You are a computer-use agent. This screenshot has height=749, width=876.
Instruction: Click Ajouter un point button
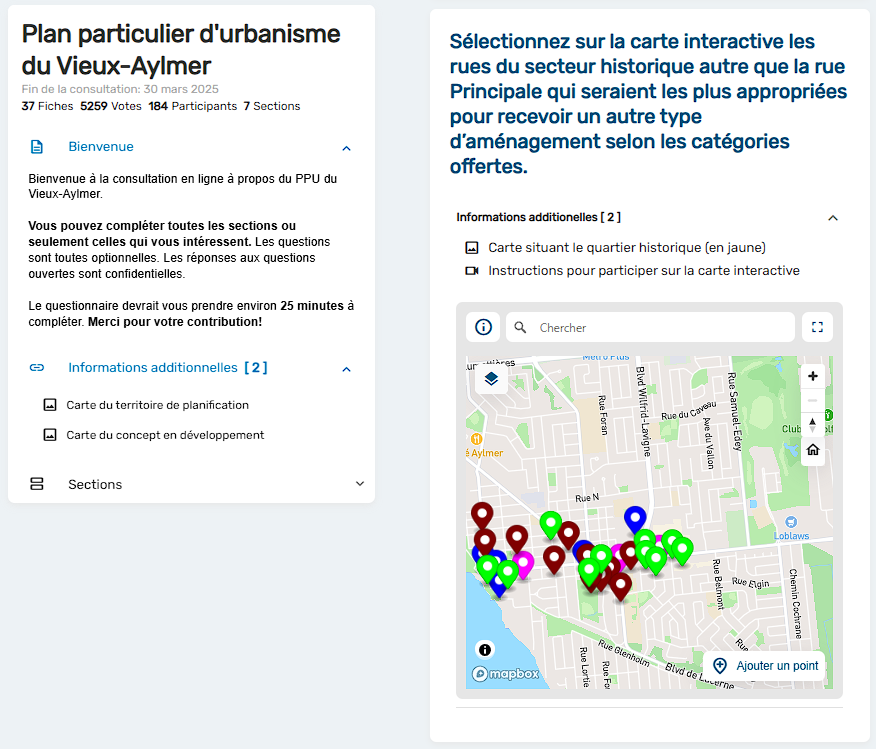point(764,666)
